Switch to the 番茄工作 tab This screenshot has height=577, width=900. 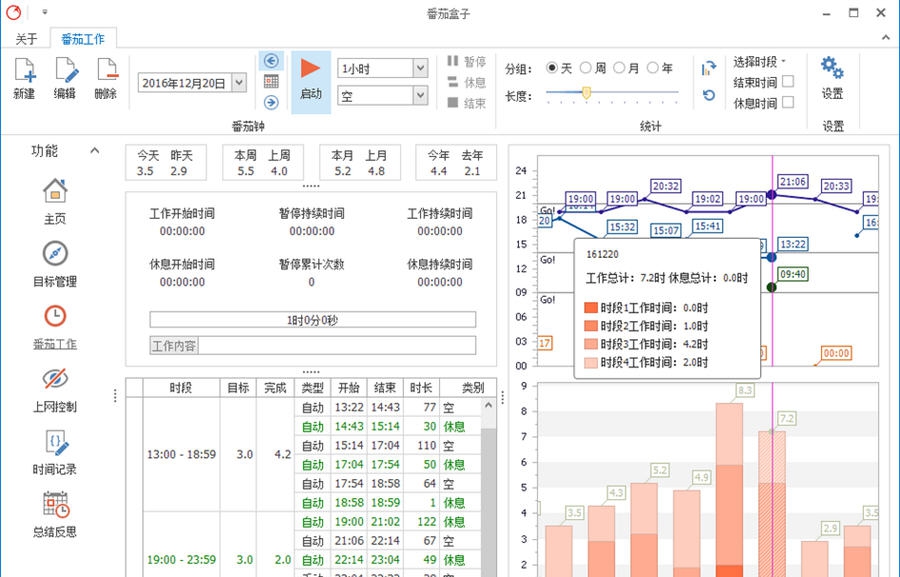pos(83,39)
